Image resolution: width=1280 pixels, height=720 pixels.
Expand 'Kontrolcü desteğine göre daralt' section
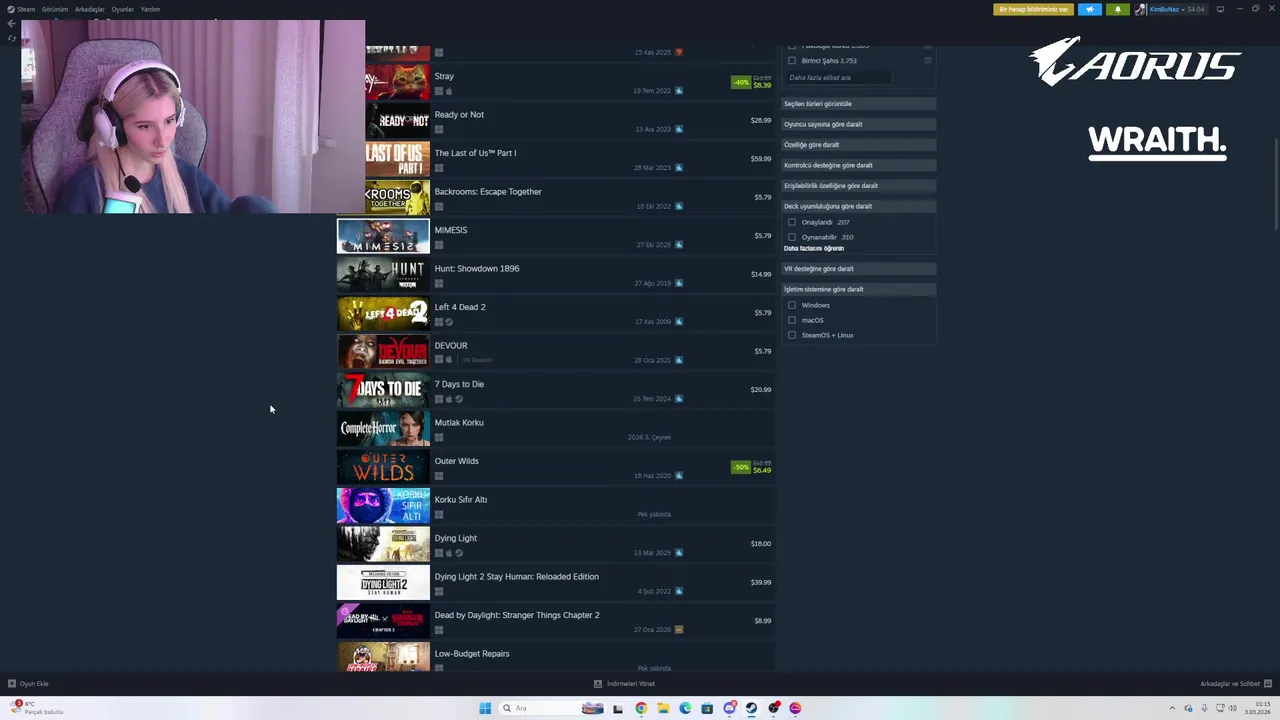858,165
